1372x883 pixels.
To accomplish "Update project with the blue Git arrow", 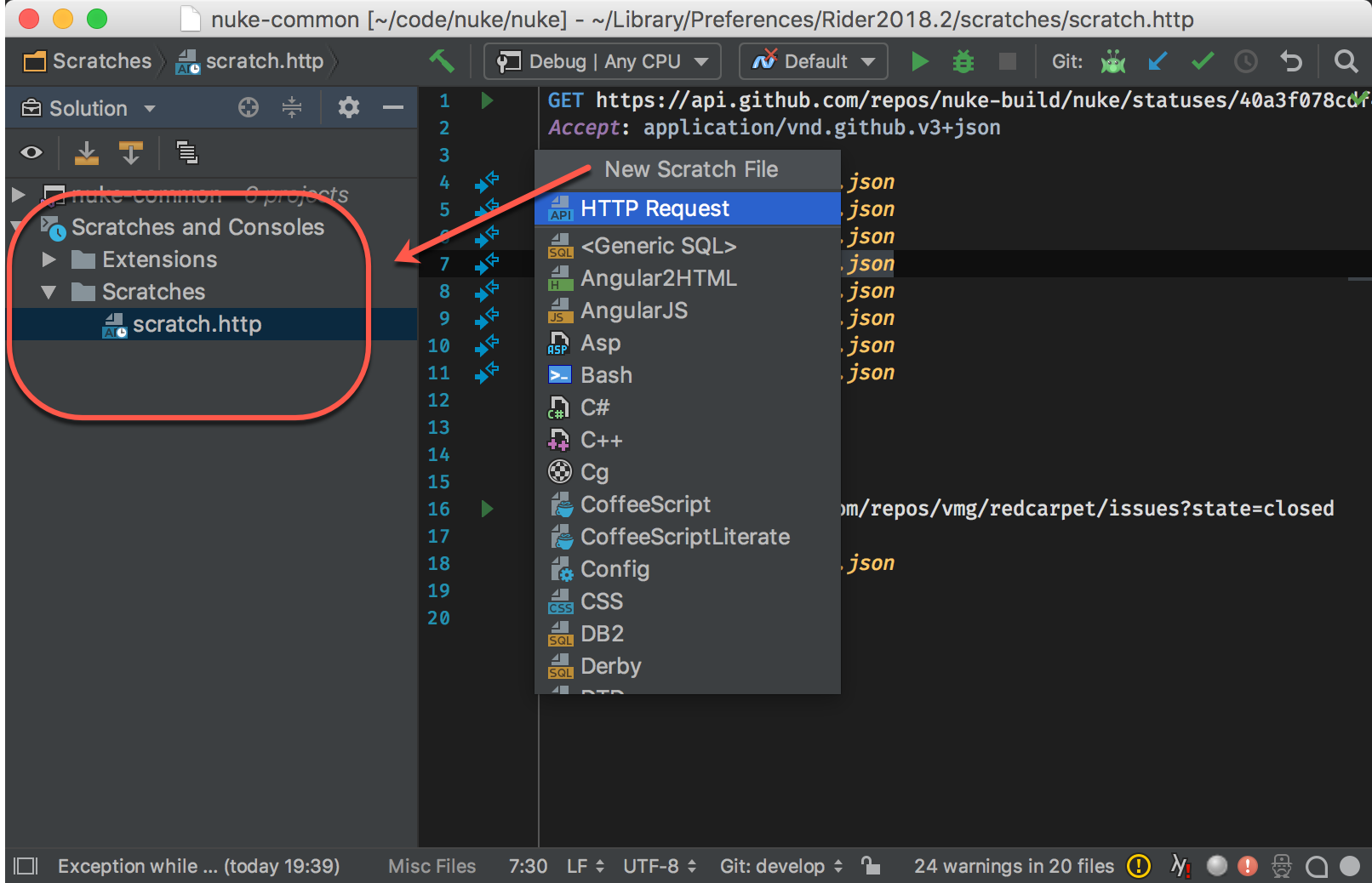I will (x=1158, y=61).
